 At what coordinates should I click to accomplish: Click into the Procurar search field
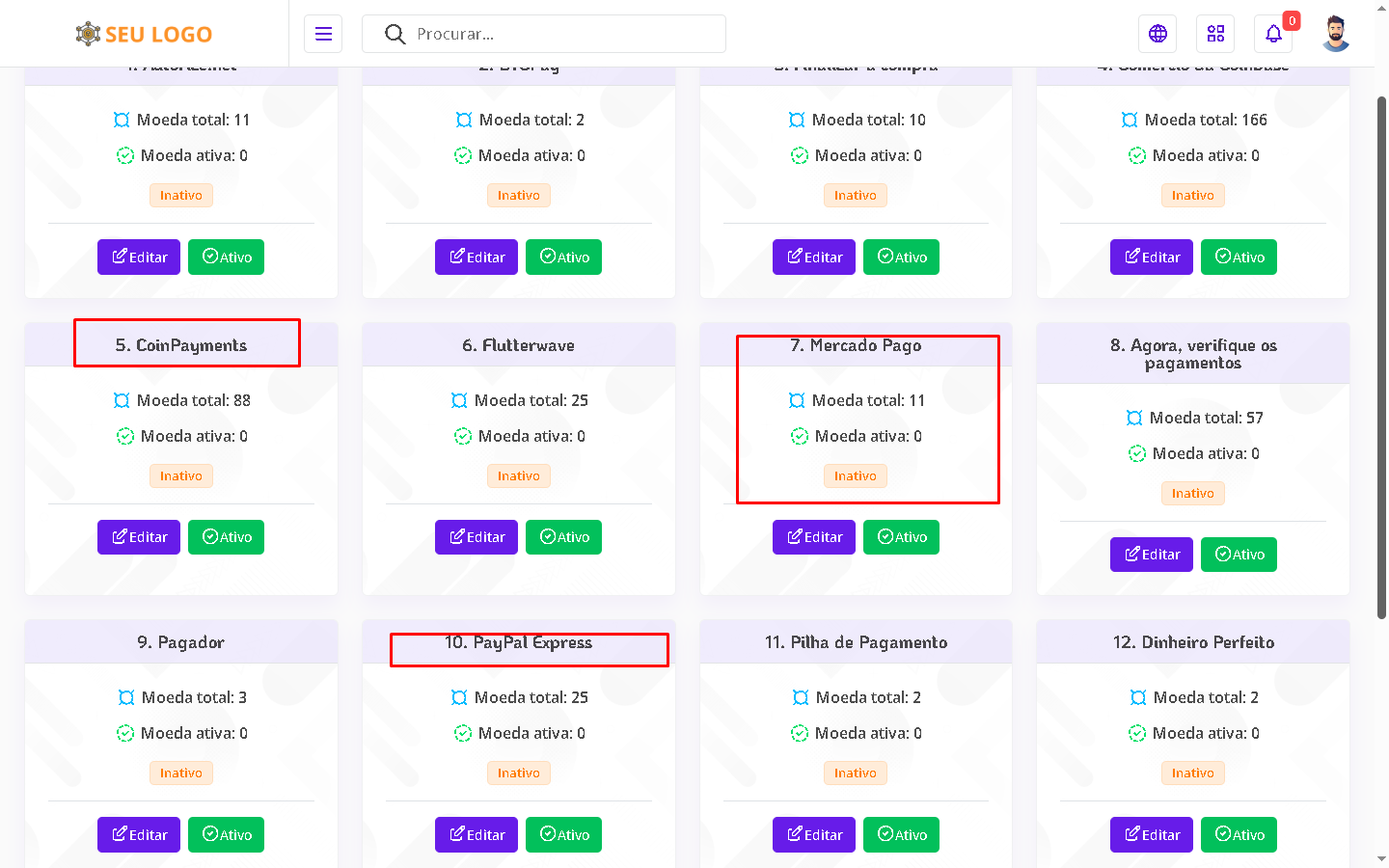(x=559, y=34)
